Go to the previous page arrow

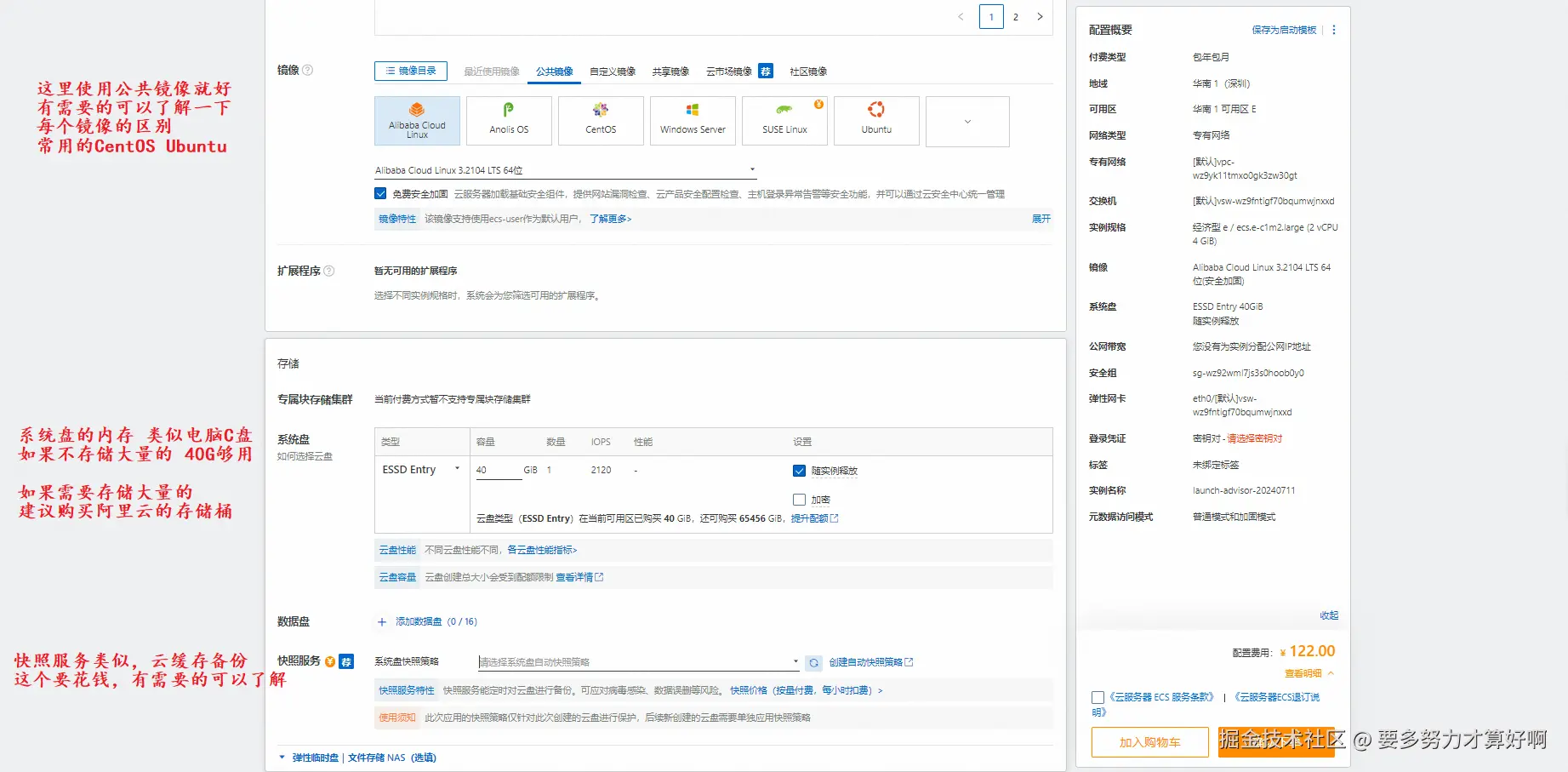pos(961,17)
